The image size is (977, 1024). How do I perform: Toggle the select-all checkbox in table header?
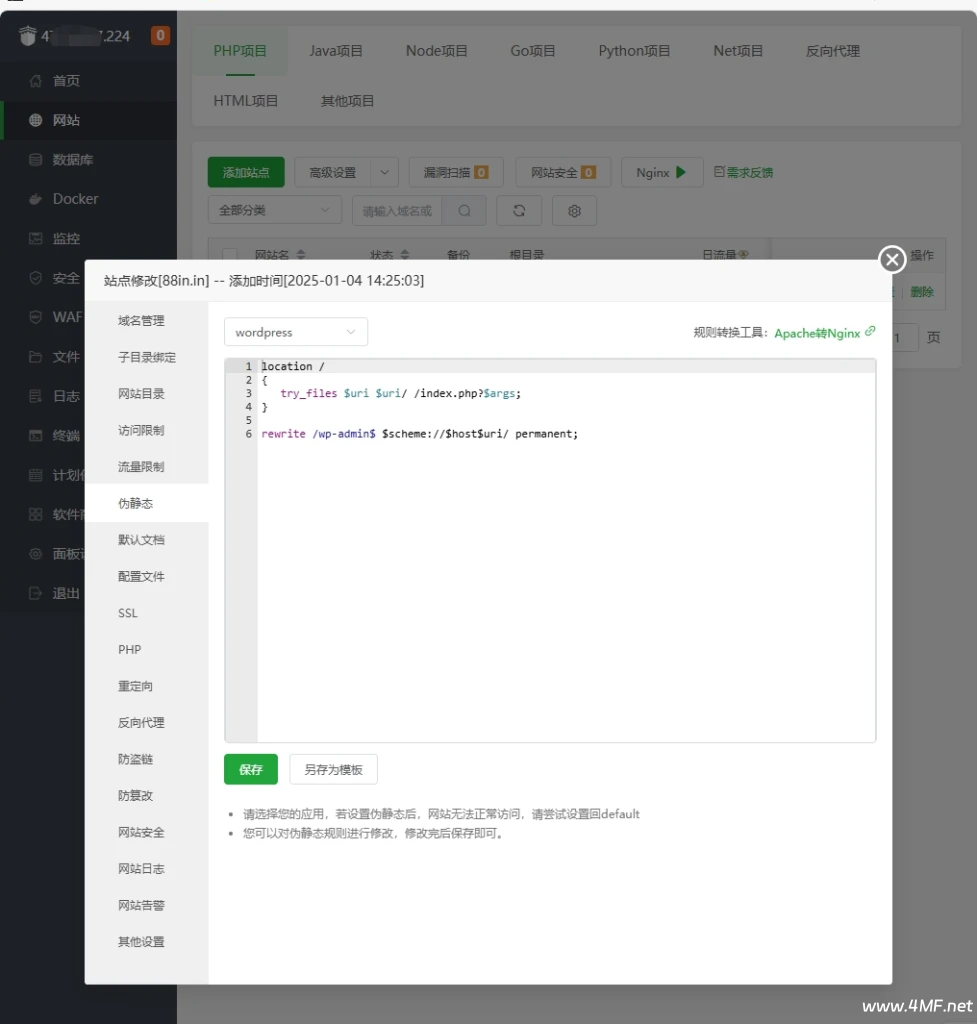230,255
